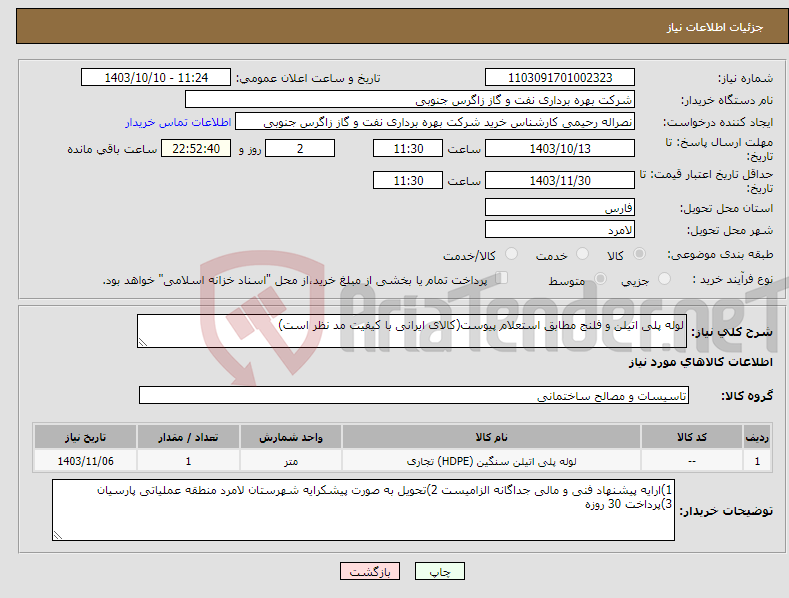Select the جزیی purchase type radio

coord(664,278)
